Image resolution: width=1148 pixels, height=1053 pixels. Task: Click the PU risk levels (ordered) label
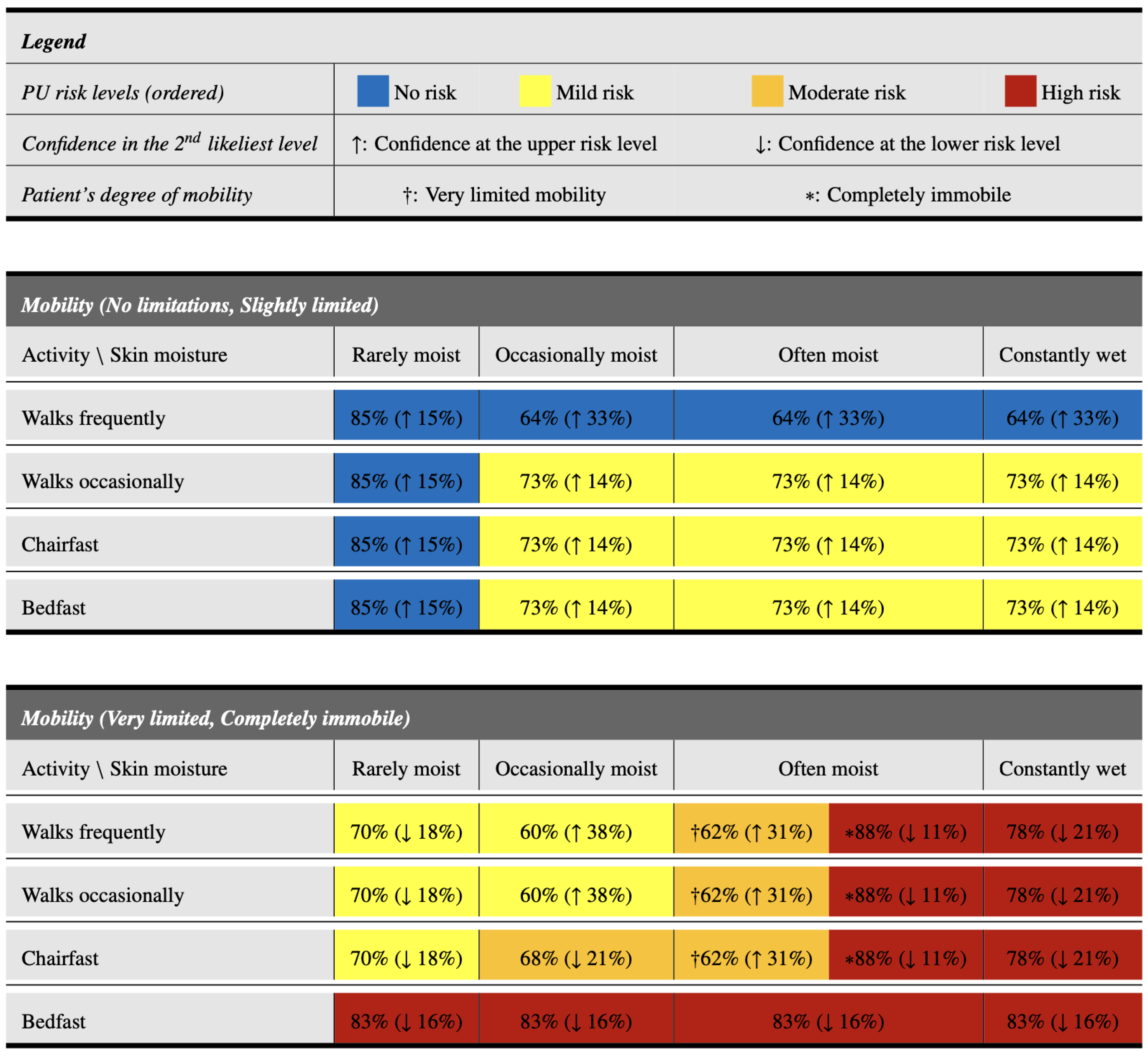click(x=123, y=92)
